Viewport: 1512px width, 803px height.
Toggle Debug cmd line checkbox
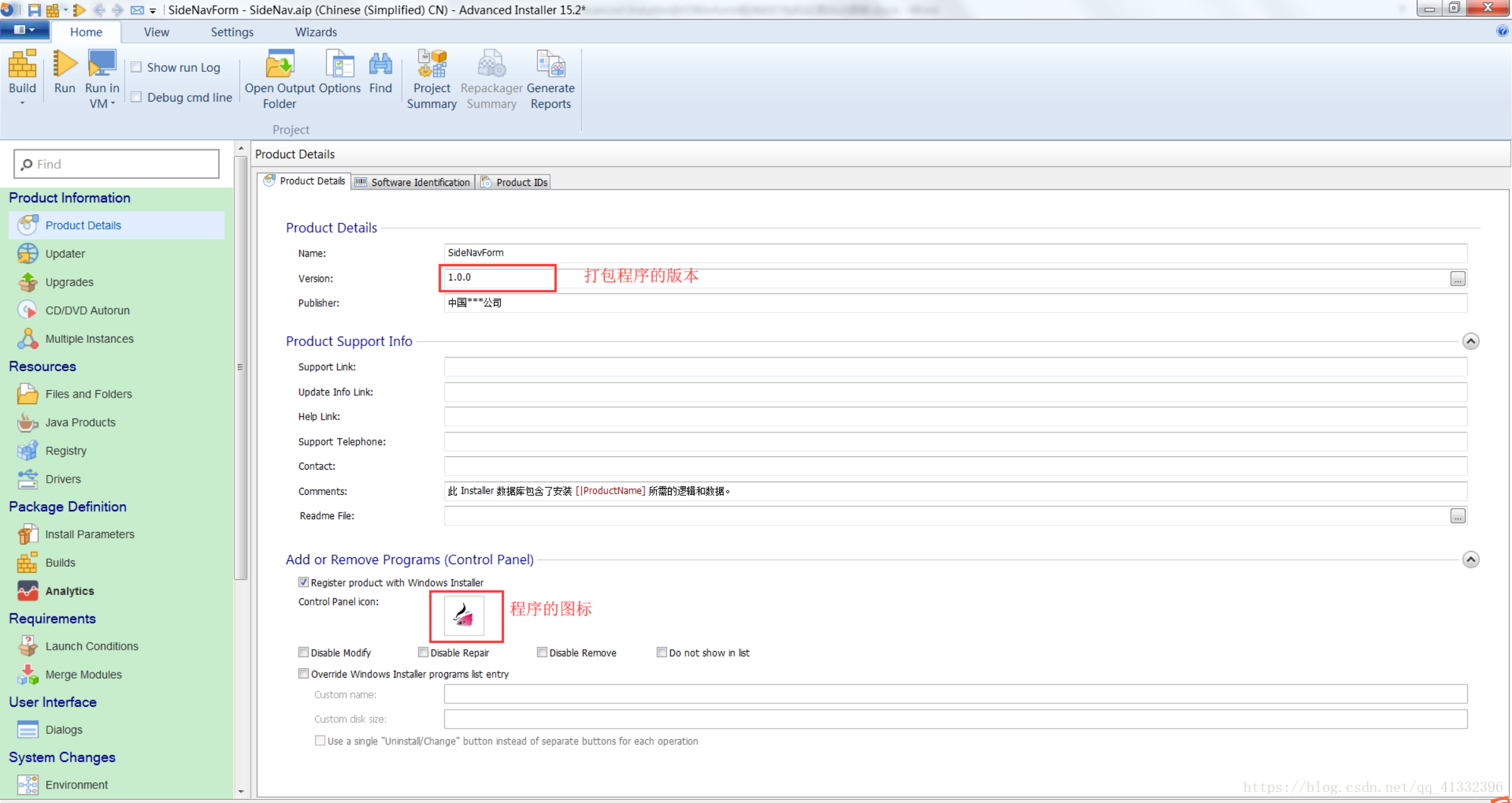137,97
